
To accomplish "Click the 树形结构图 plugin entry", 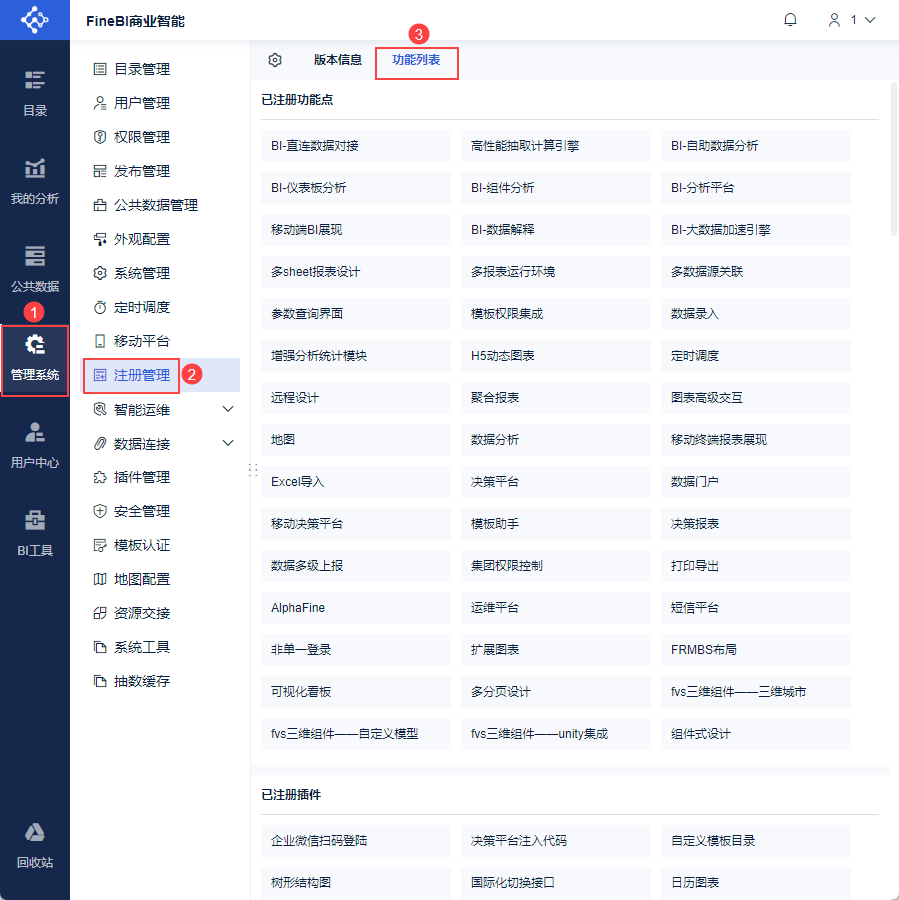I will click(x=356, y=883).
